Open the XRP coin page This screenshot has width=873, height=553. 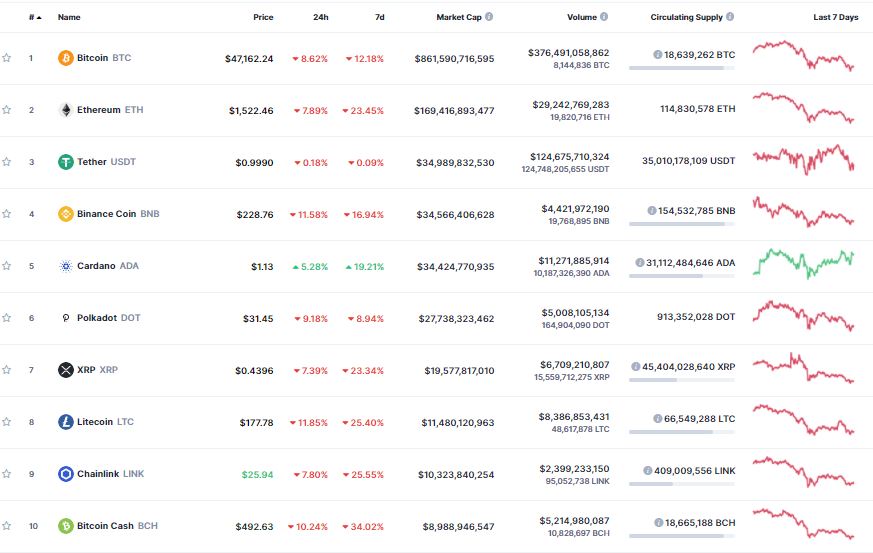(x=97, y=370)
